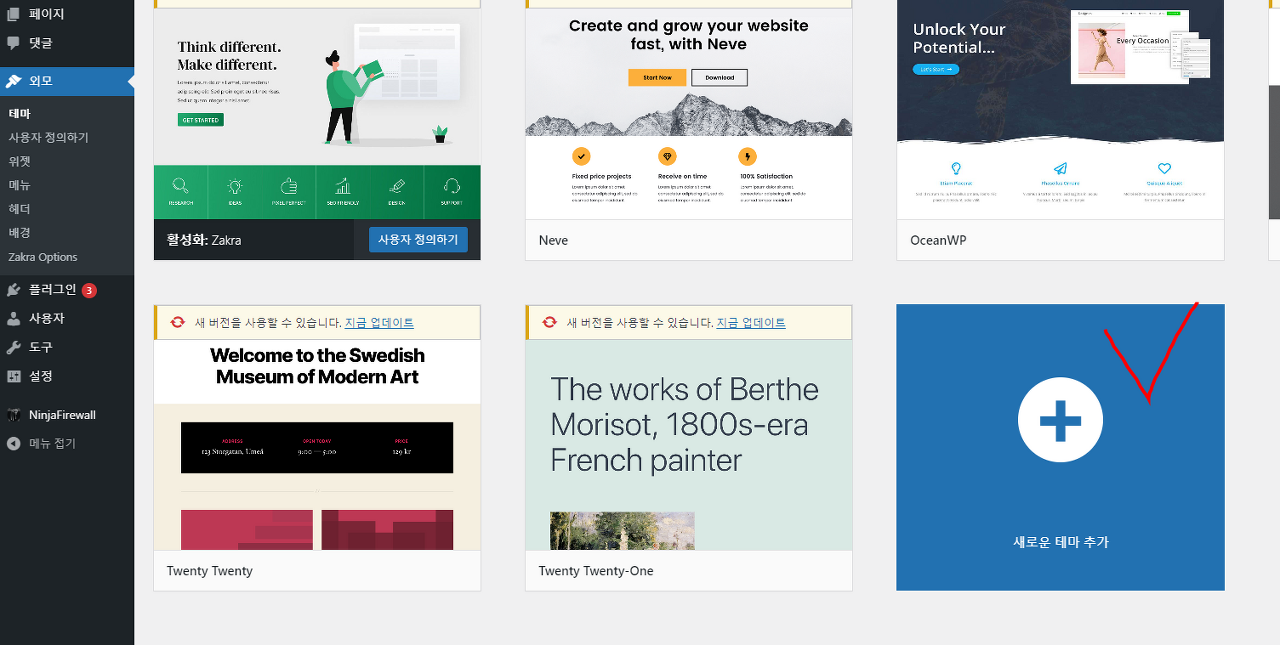This screenshot has width=1280, height=645.
Task: Select the OceanWP theme screenshot
Action: (1061, 110)
